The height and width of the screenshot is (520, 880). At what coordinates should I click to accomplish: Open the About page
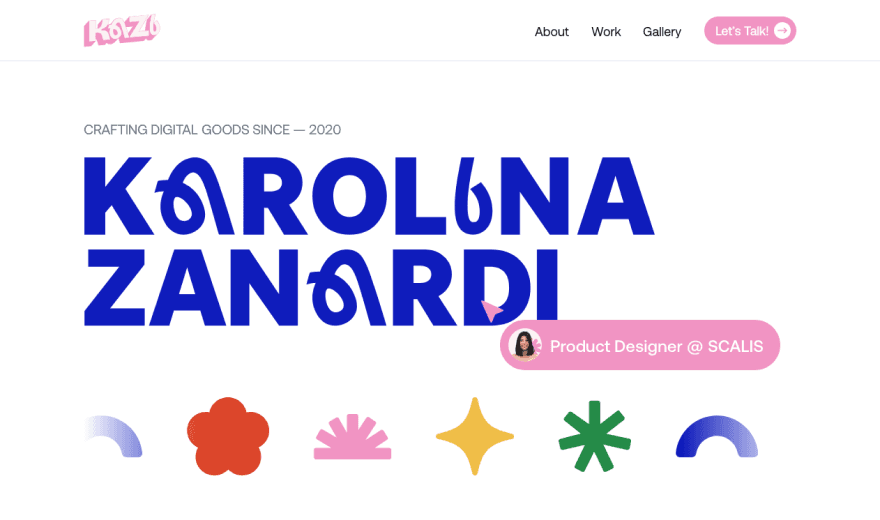551,31
